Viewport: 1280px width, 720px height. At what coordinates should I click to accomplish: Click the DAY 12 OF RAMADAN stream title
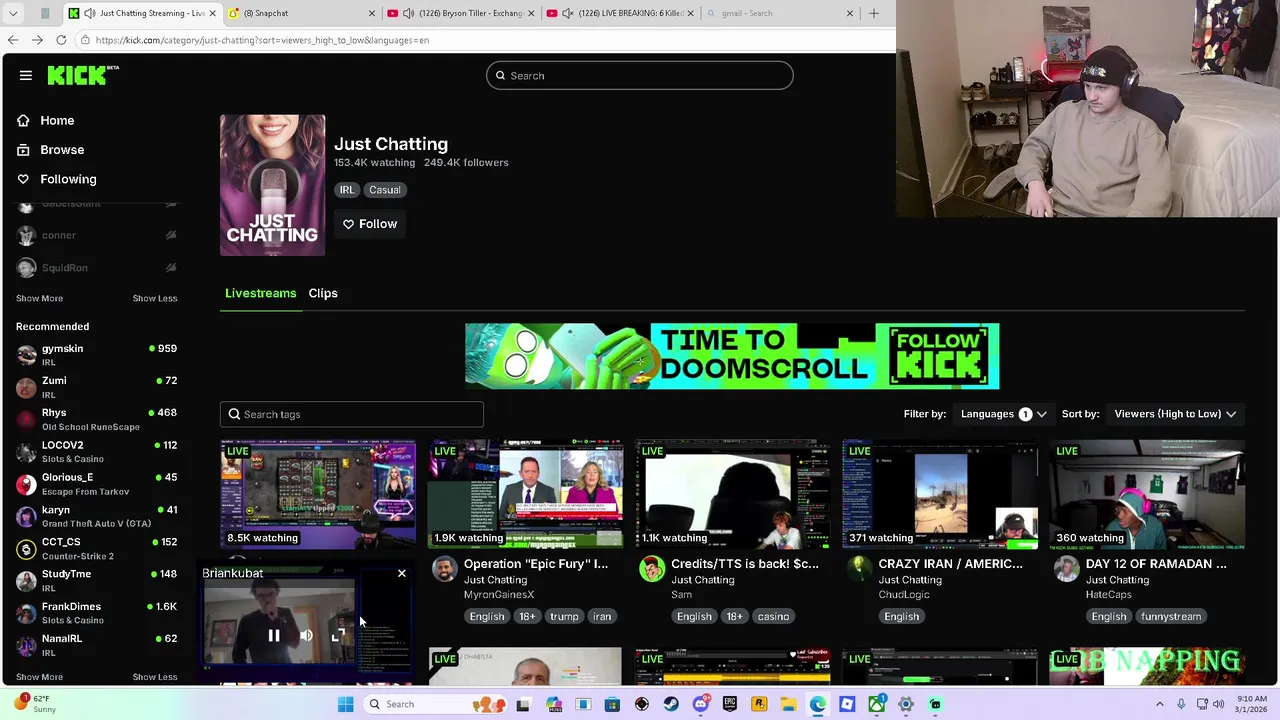[x=1156, y=564]
